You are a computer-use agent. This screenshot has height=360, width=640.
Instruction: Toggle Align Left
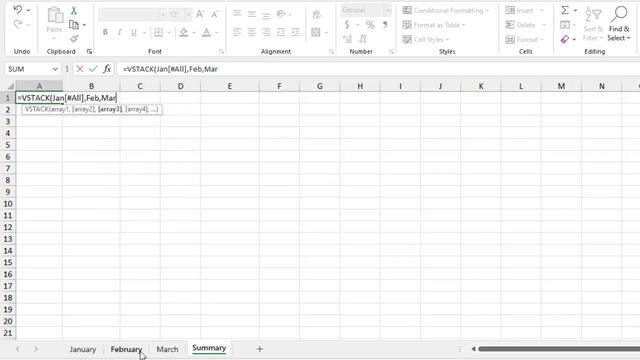click(x=237, y=32)
